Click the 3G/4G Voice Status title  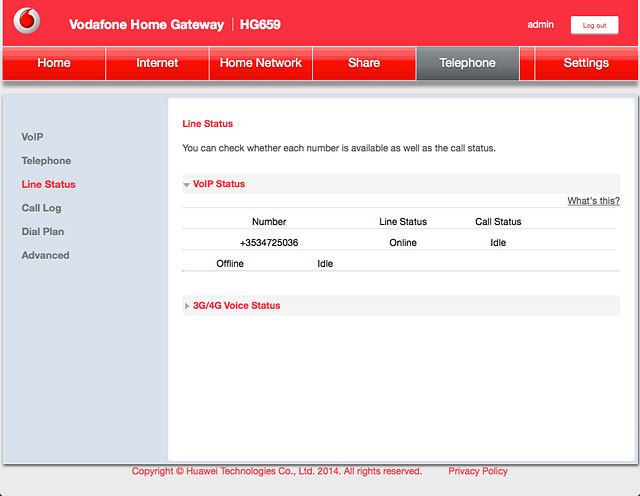point(236,305)
